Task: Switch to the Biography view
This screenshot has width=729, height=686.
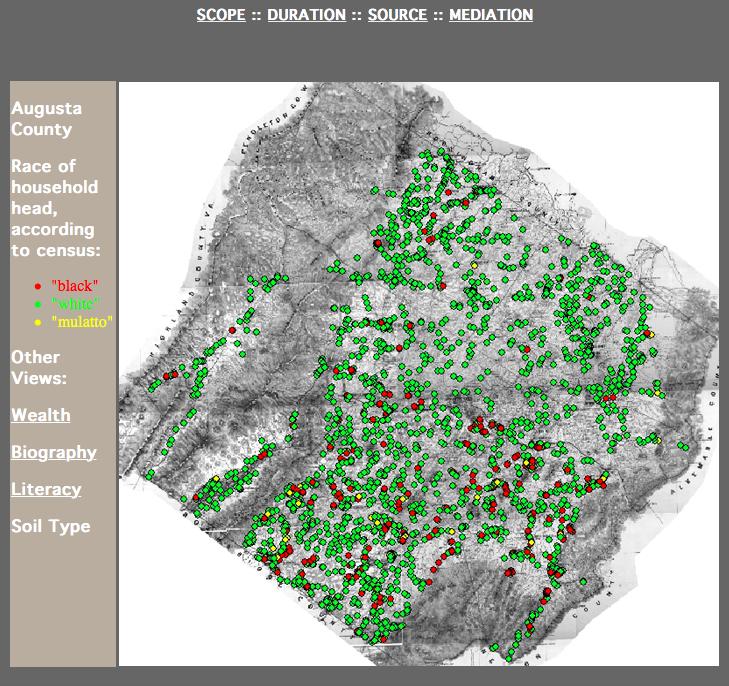Action: (x=54, y=452)
